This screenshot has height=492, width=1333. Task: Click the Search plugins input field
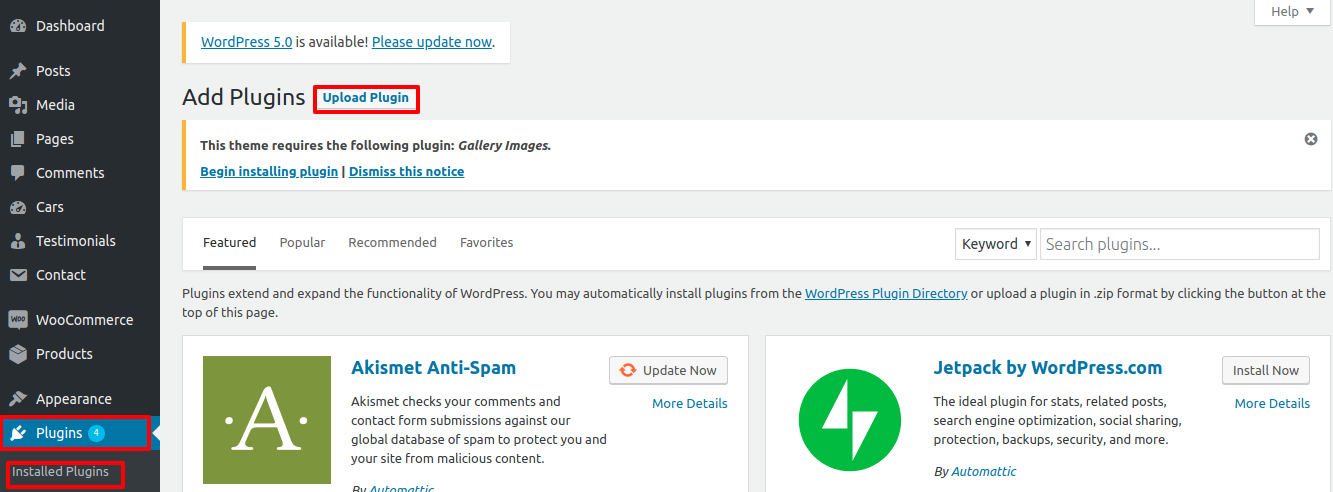click(x=1179, y=244)
